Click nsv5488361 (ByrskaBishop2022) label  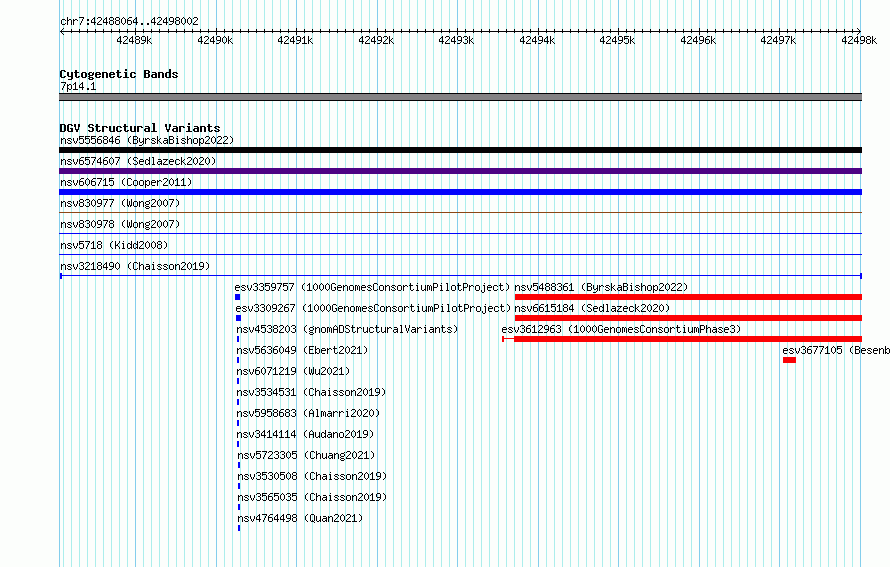601,287
